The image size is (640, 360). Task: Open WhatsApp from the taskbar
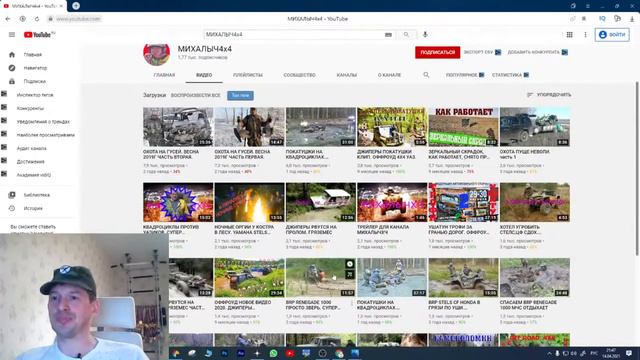tap(273, 353)
